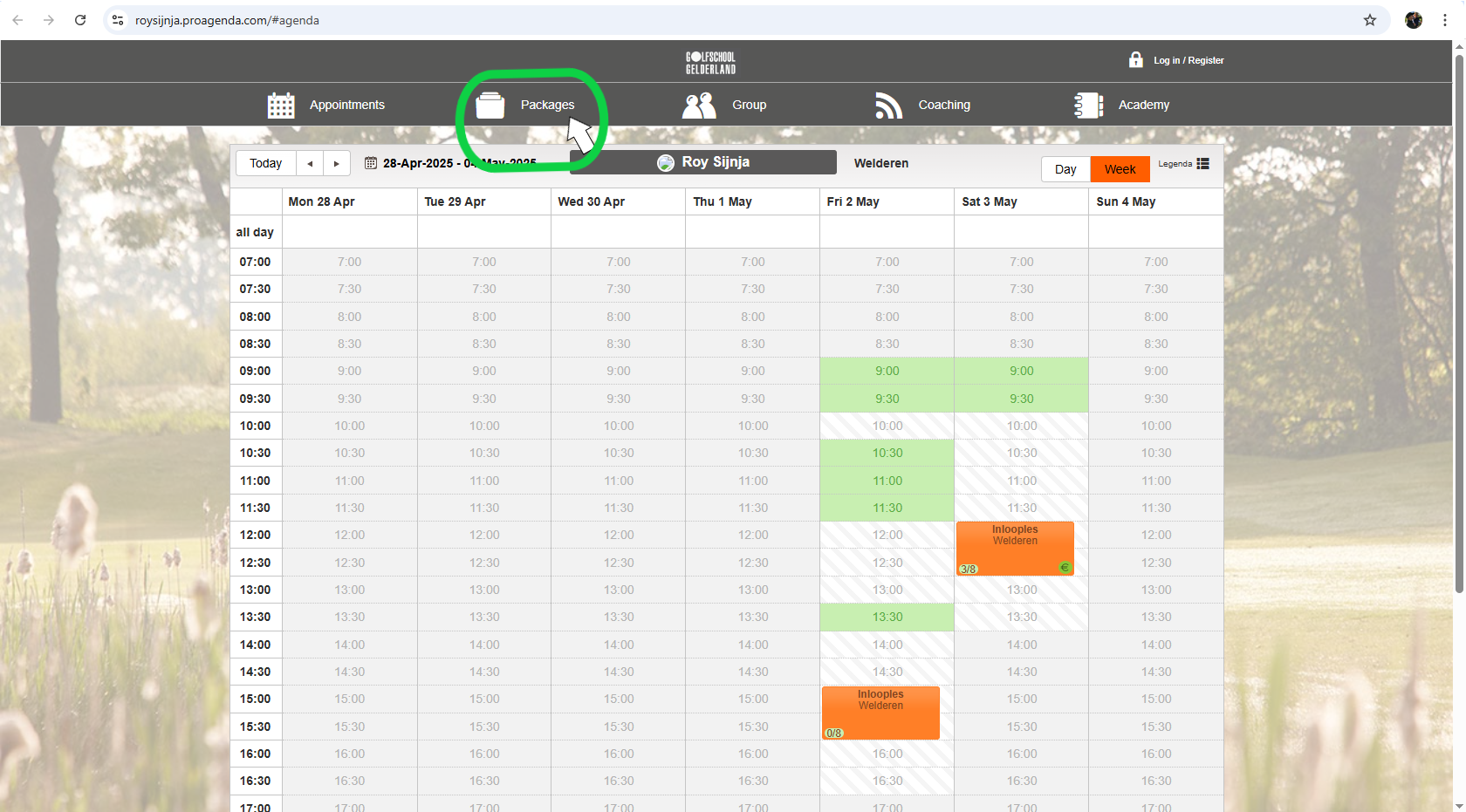This screenshot has width=1466, height=812.
Task: Open the Roy Sijnja instructor selector
Action: [x=703, y=162]
